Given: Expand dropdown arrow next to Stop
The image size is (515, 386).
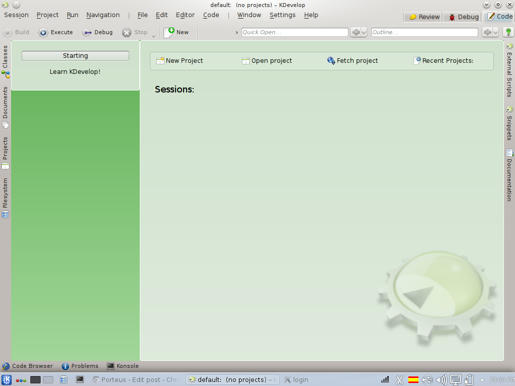Looking at the screenshot, I should point(154,35).
